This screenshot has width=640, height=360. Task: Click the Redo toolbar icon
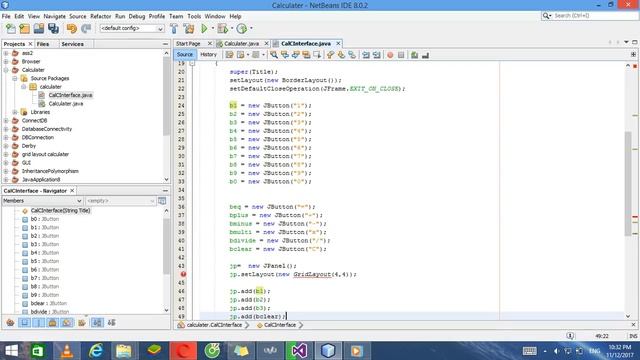pos(86,29)
